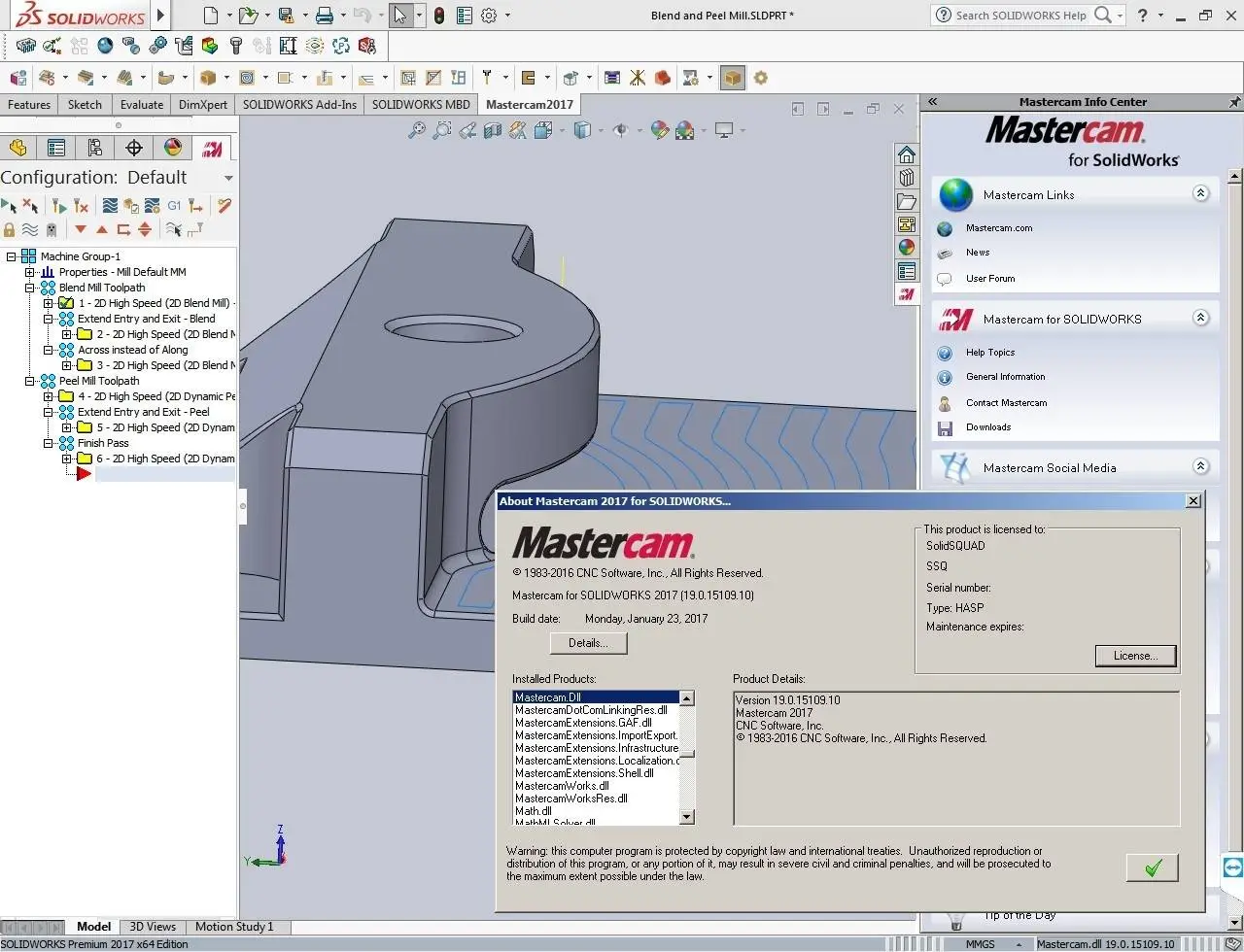Screen dimensions: 1244x952
Task: Collapse the Machine Group-1 tree node
Action: 12,256
